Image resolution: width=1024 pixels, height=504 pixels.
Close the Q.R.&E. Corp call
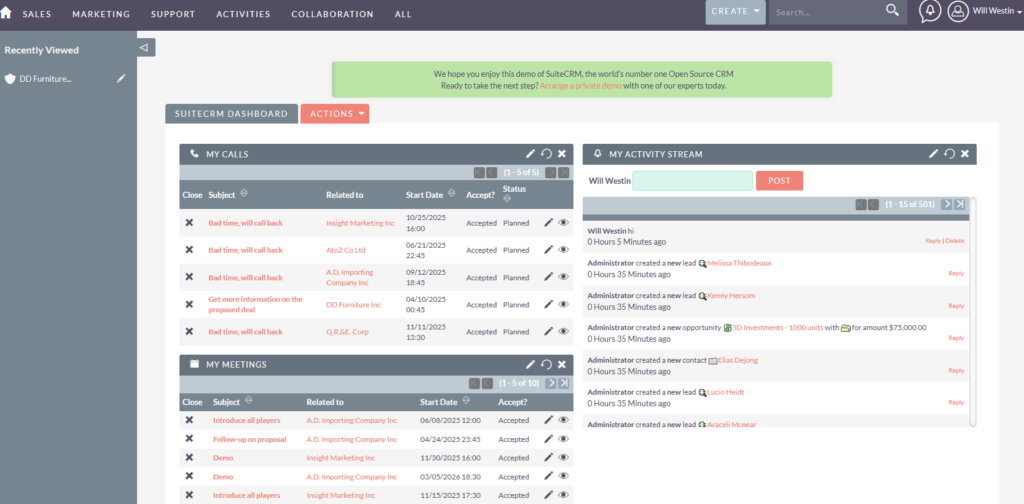pos(189,331)
